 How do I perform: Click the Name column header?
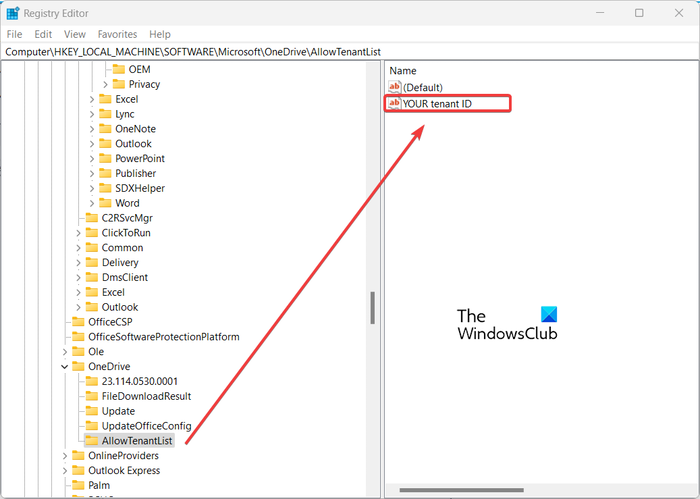point(403,71)
